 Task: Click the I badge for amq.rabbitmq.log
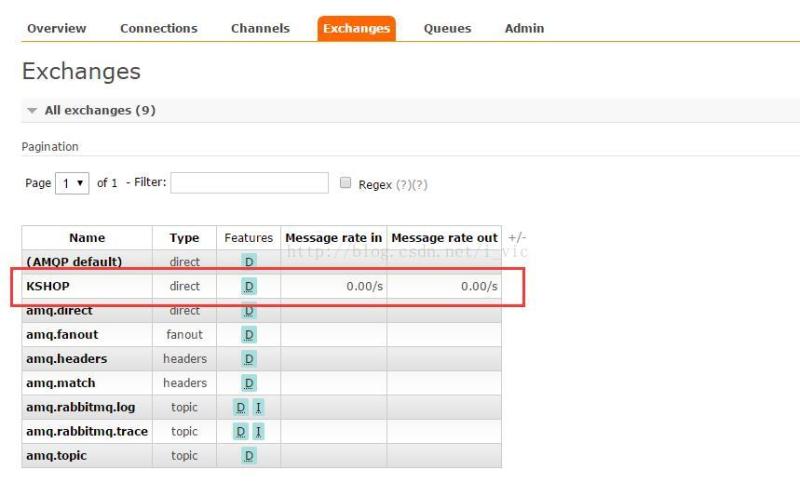pos(258,407)
